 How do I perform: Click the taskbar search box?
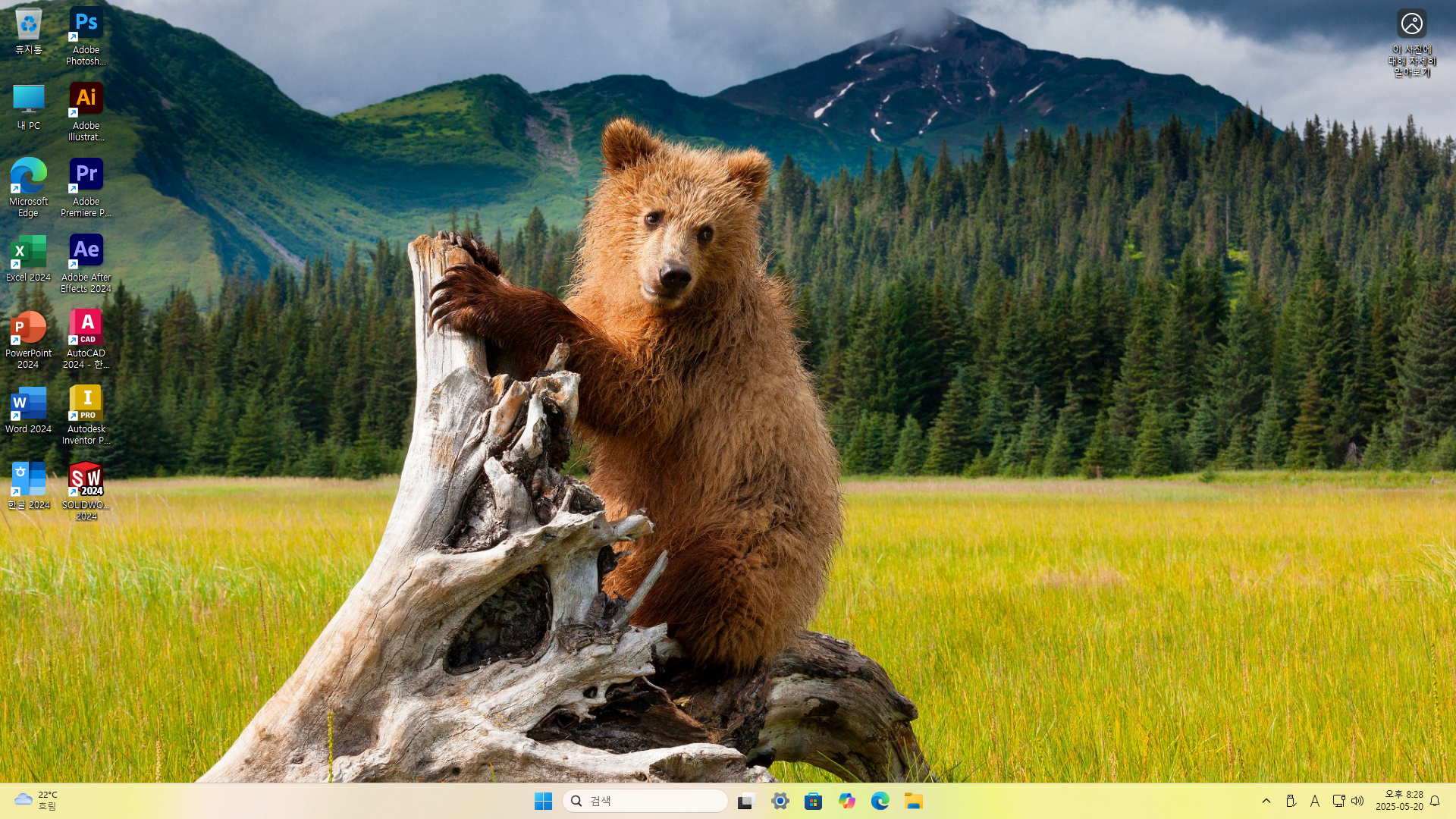tap(645, 801)
